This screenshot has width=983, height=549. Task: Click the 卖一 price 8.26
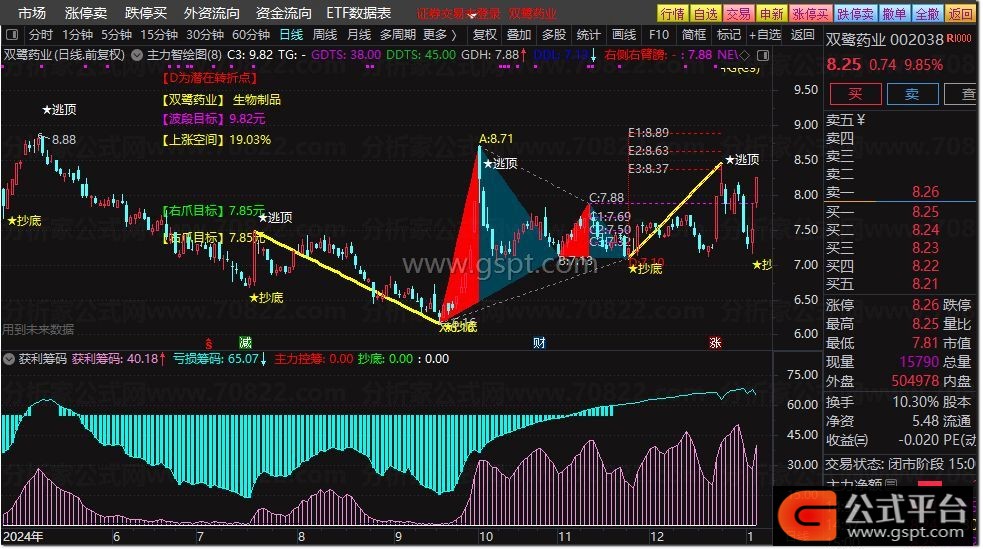pyautogui.click(x=925, y=192)
